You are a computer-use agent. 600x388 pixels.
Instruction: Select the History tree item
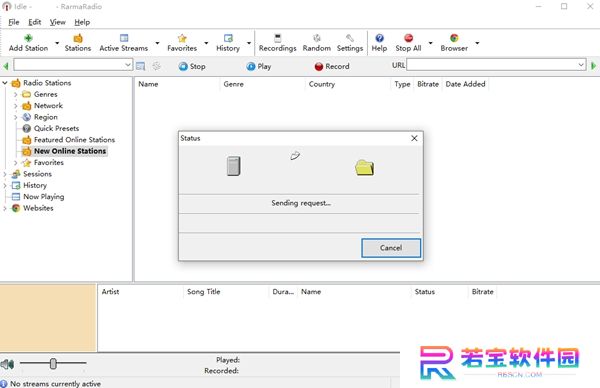pos(35,186)
